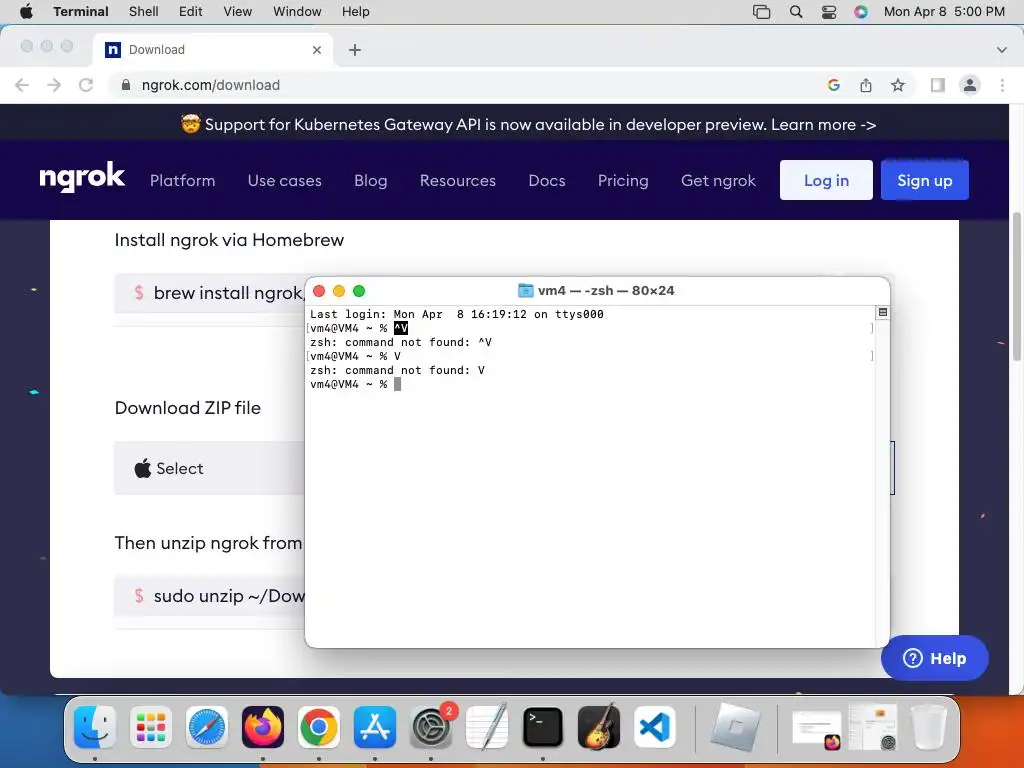Open the Window menu
Screen dimensions: 1024x768
(297, 12)
